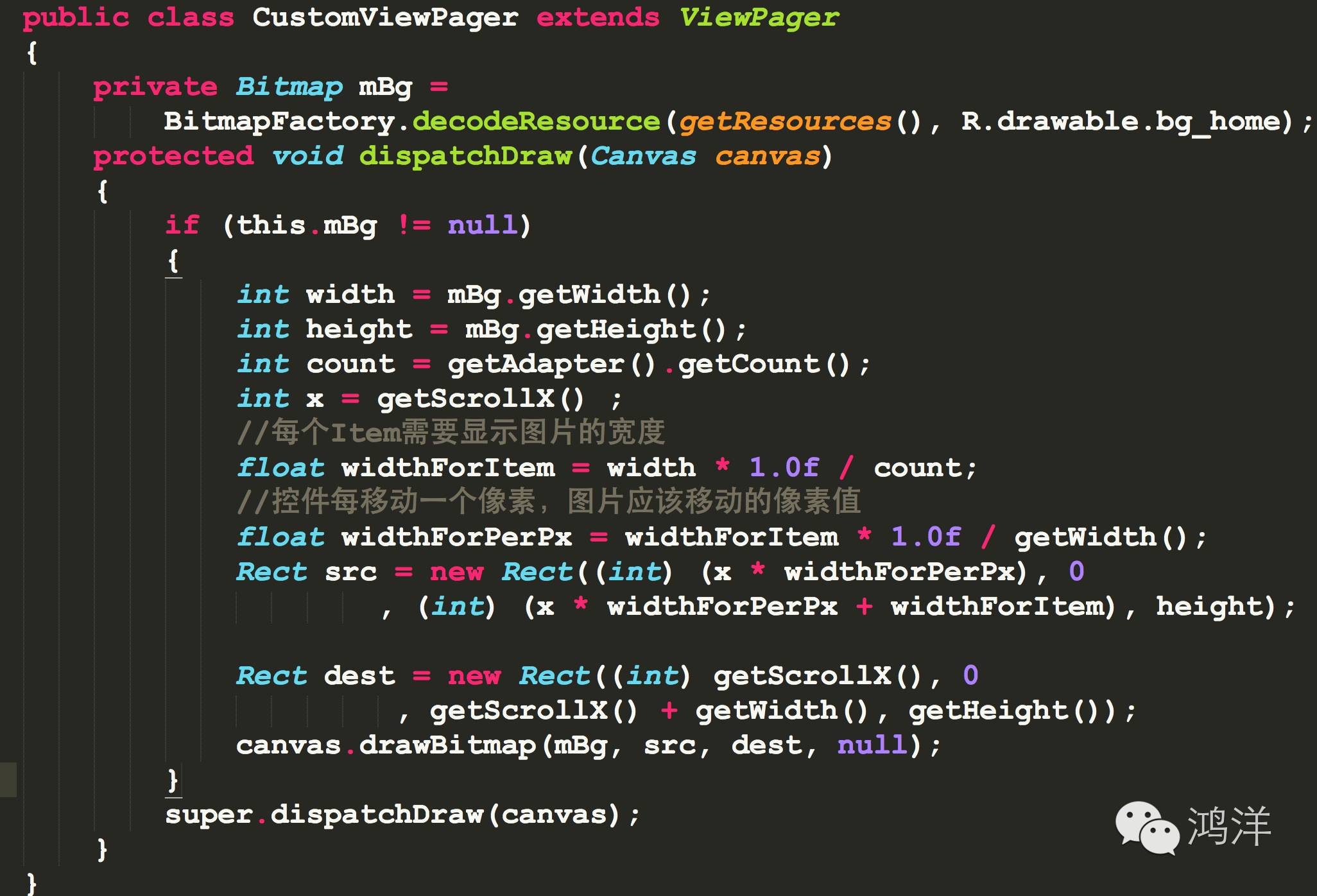The image size is (1317, 896).
Task: Click the getResources method call
Action: pyautogui.click(x=784, y=121)
